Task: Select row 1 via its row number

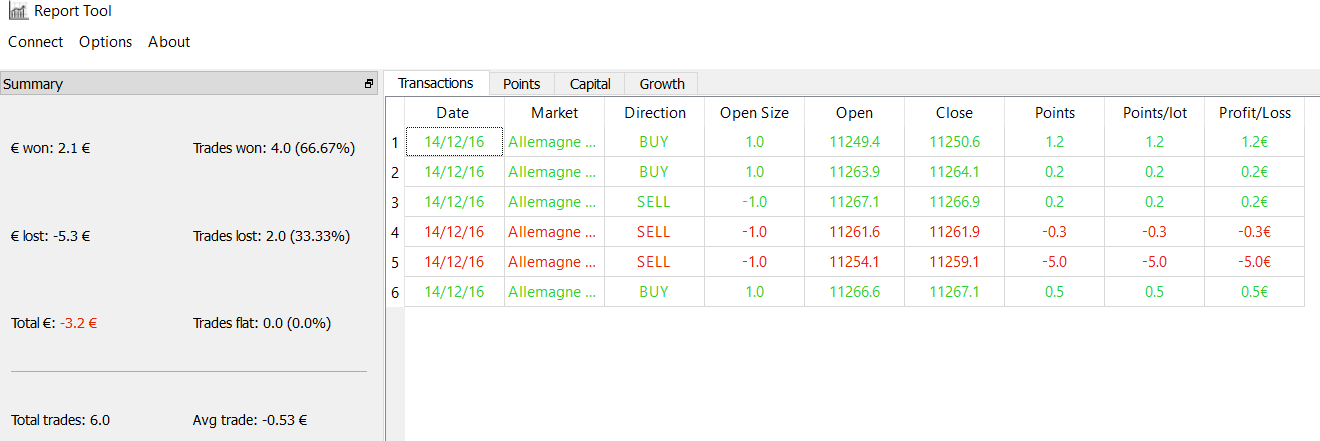Action: click(395, 142)
